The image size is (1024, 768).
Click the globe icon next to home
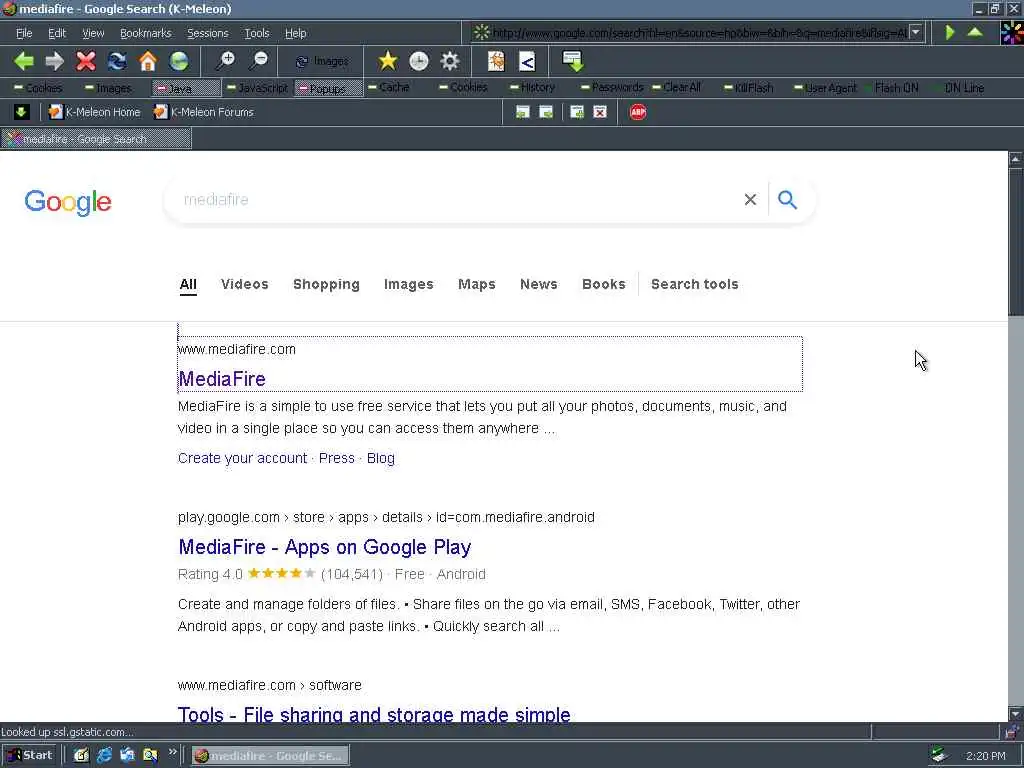pos(179,61)
